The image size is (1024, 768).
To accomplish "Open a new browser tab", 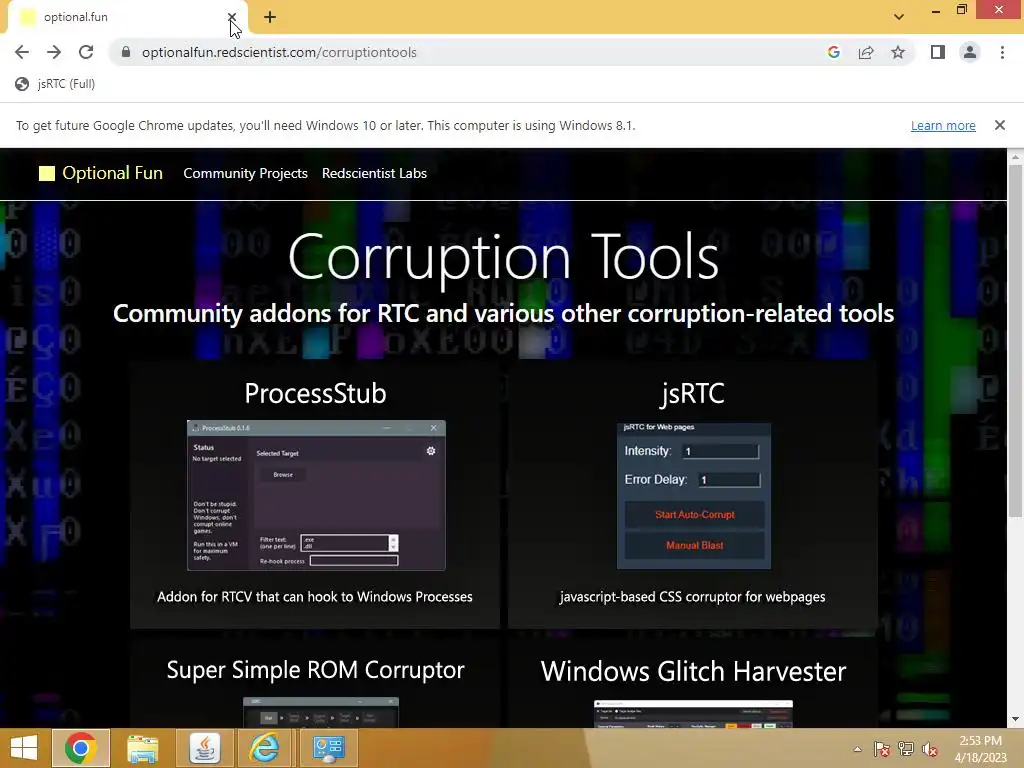I will tap(270, 17).
